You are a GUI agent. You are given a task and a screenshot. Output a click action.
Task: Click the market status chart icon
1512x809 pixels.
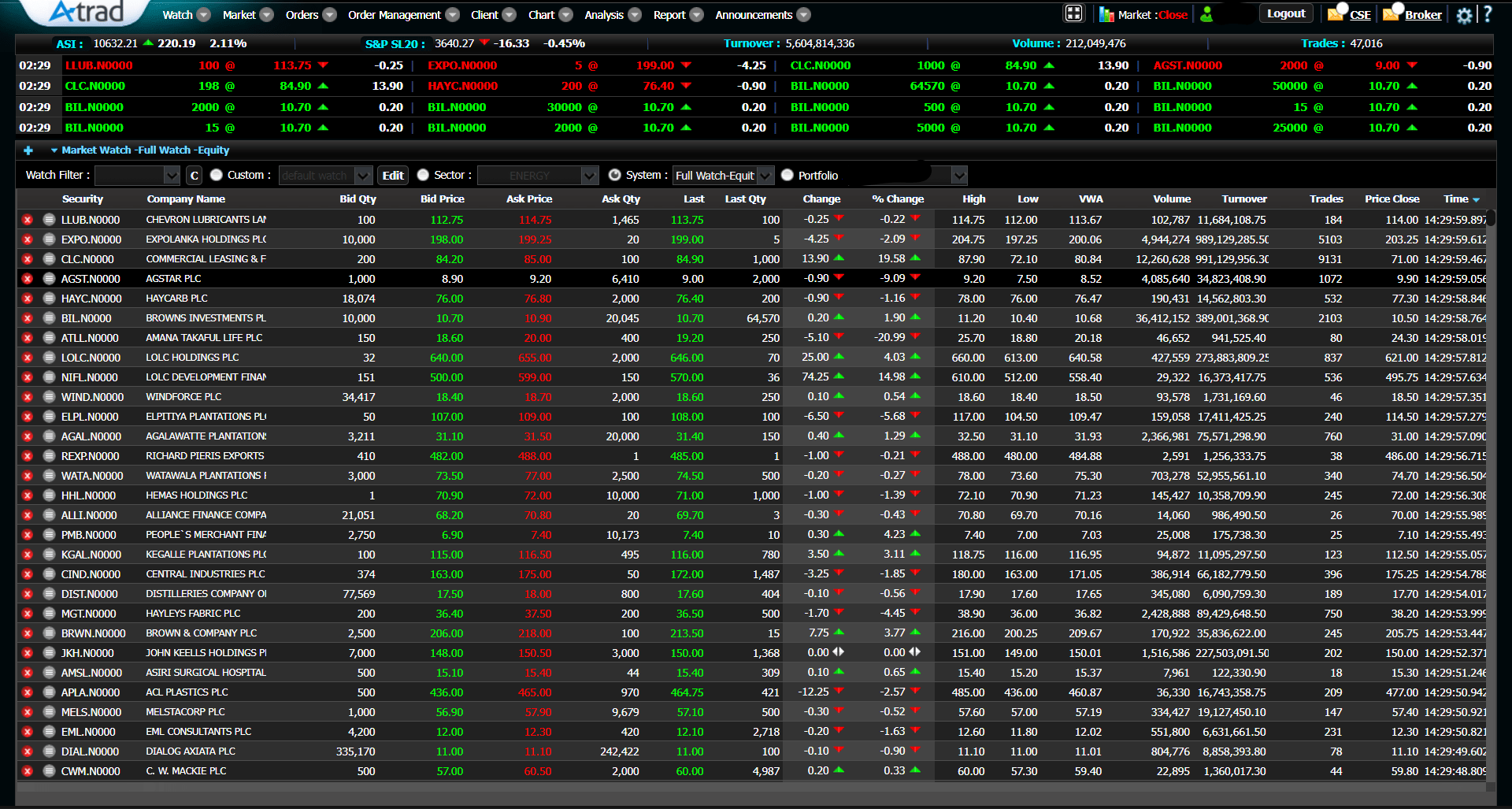tap(1106, 14)
